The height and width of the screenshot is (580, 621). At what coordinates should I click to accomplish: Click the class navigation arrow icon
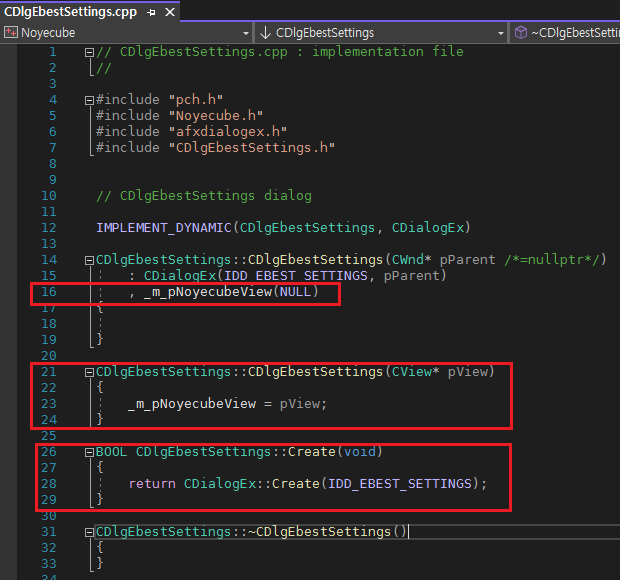pyautogui.click(x=265, y=33)
